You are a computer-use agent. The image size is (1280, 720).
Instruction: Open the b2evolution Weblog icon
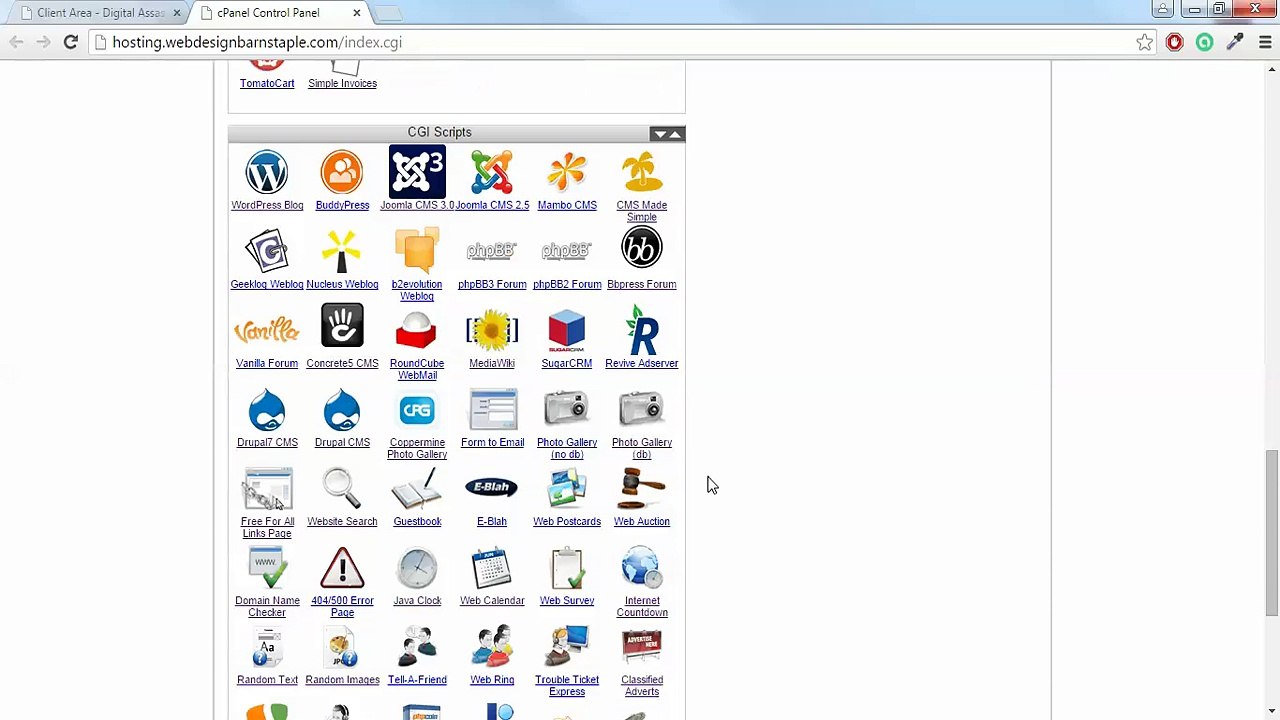click(x=417, y=251)
